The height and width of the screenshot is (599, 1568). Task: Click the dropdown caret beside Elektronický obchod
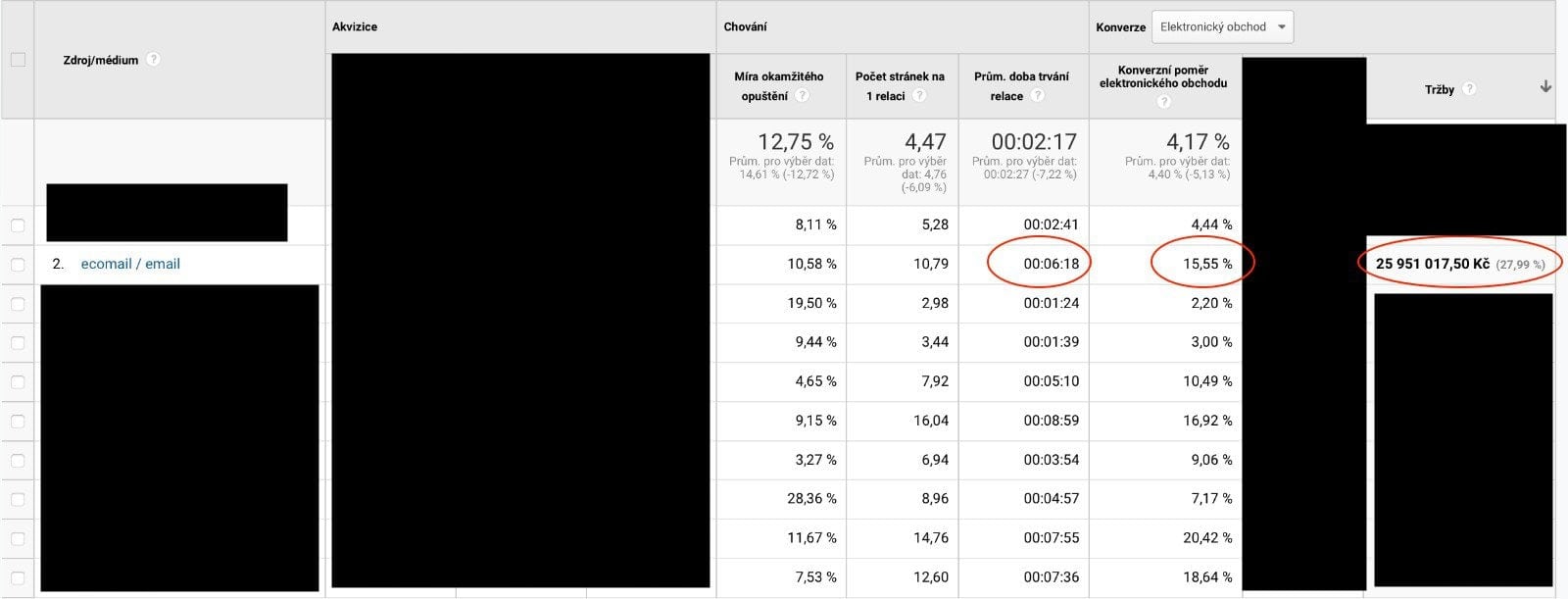(1281, 27)
